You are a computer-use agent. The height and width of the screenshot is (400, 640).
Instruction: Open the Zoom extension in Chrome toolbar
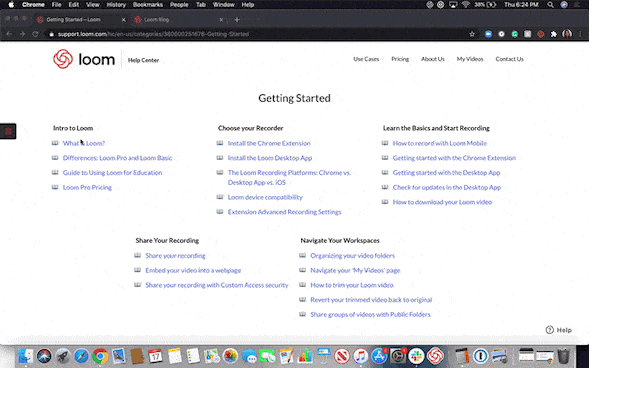click(488, 34)
